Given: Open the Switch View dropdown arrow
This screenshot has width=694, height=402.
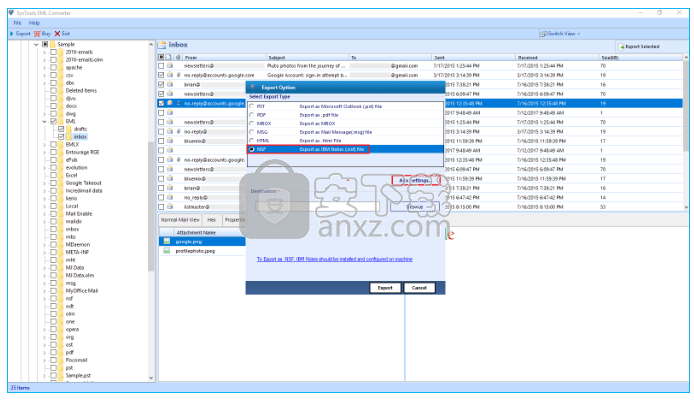Looking at the screenshot, I should pos(578,34).
